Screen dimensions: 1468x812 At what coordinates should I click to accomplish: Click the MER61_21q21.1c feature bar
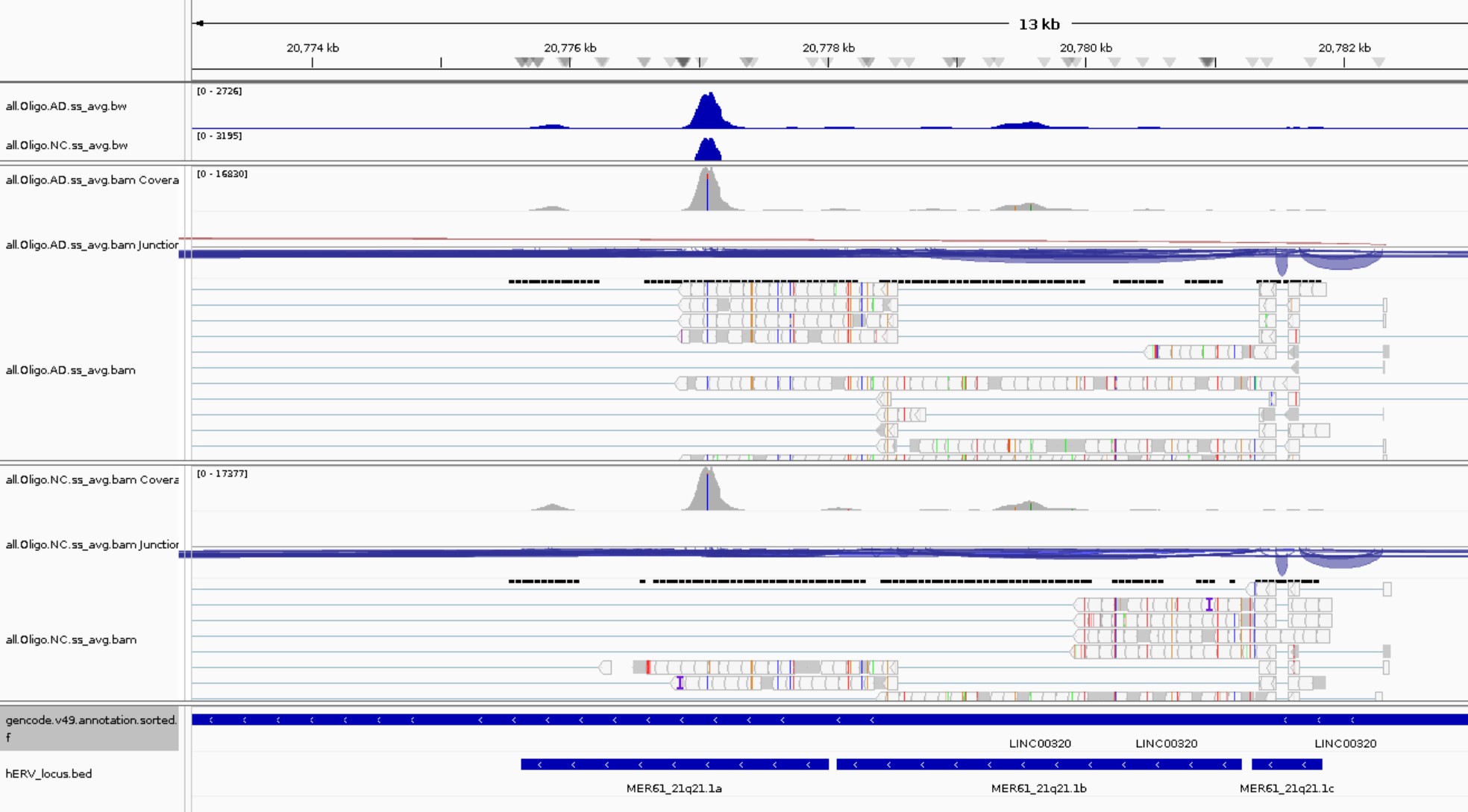[1287, 764]
